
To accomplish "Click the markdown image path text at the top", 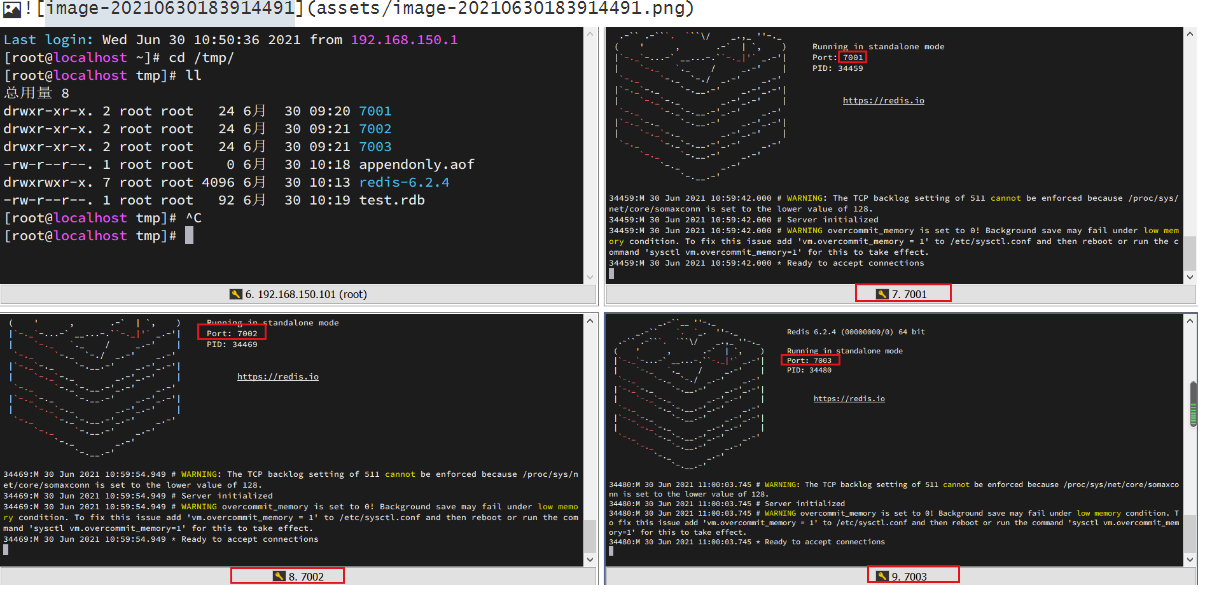I will pos(501,9).
